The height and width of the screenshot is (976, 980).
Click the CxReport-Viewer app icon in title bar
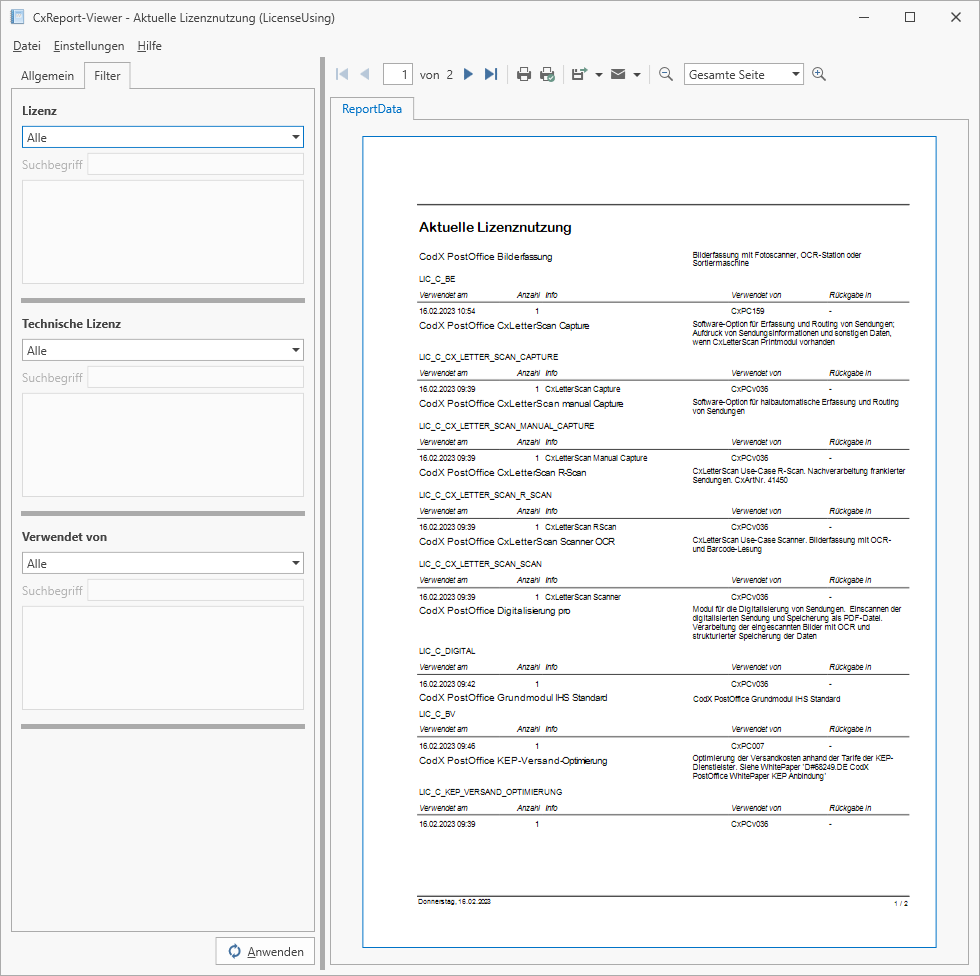pyautogui.click(x=18, y=17)
